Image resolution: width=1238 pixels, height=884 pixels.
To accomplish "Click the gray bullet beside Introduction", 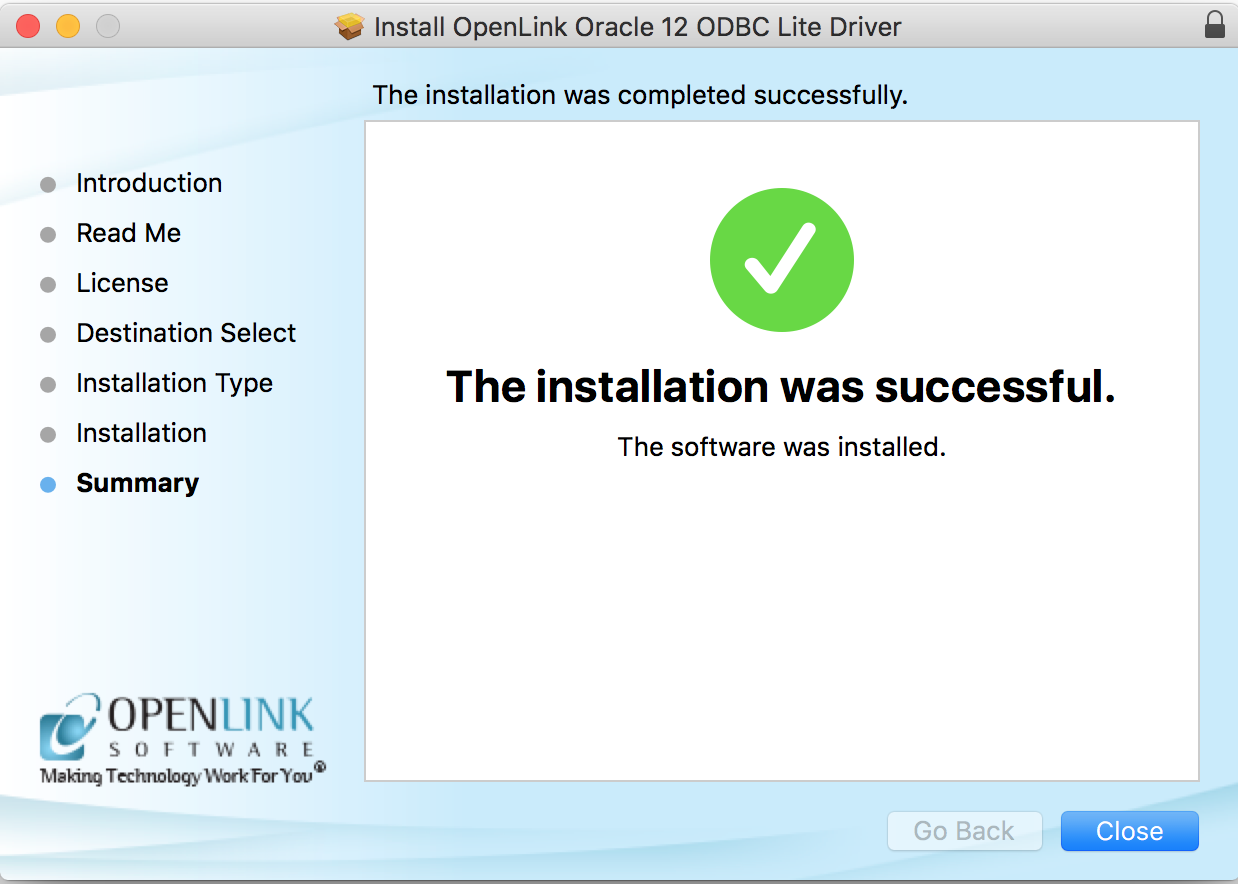I will pos(48,185).
